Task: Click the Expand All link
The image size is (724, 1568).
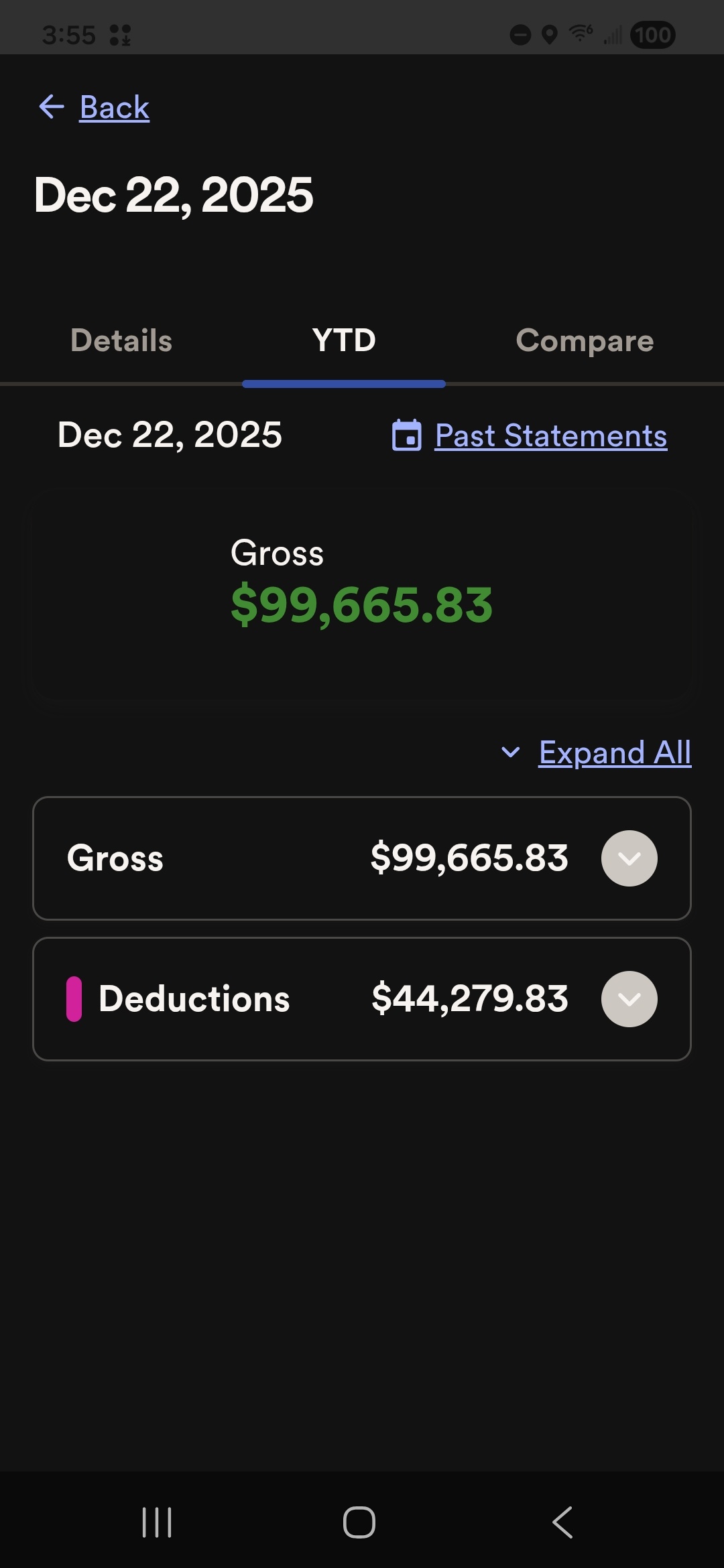Action: [615, 753]
